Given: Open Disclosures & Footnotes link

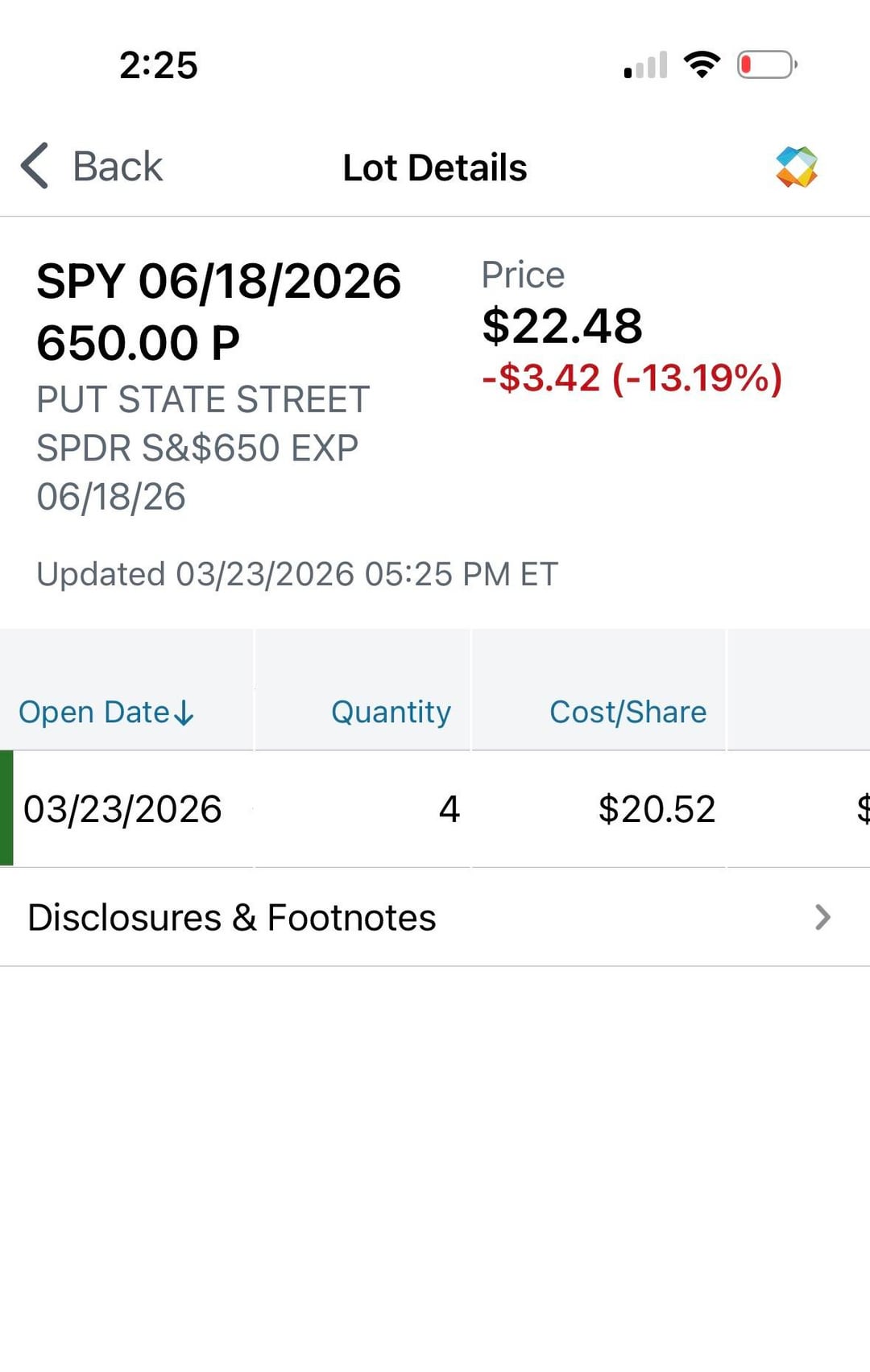Looking at the screenshot, I should coord(232,918).
